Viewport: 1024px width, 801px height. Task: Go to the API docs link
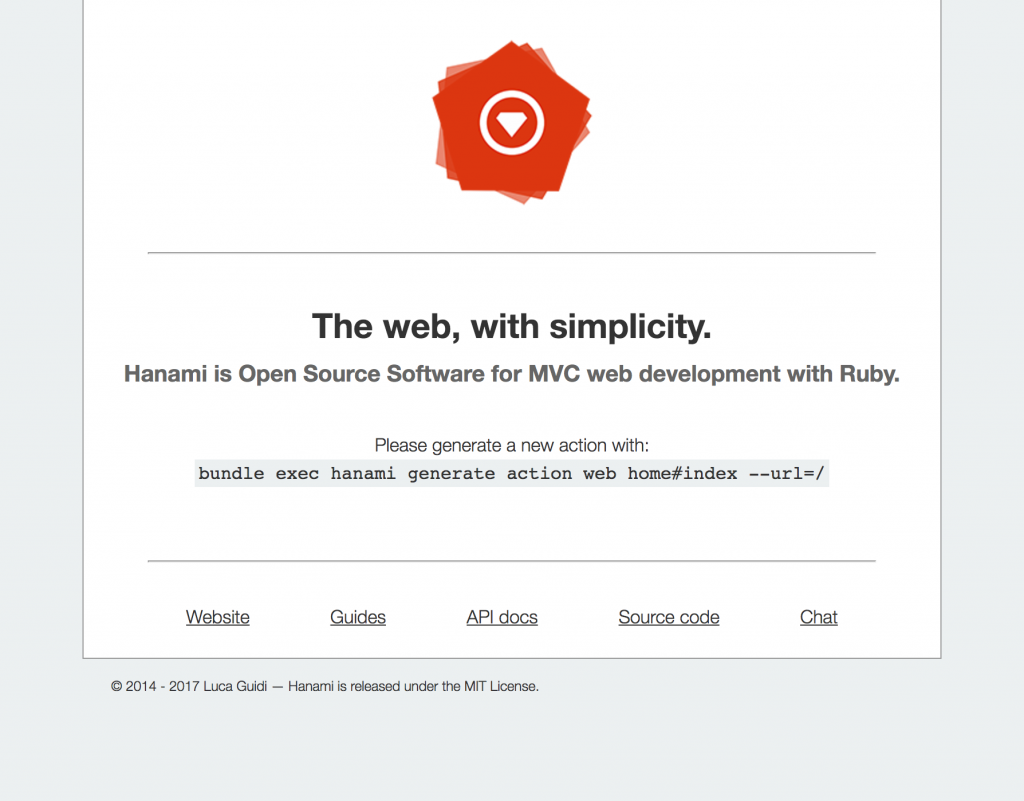pyautogui.click(x=502, y=617)
